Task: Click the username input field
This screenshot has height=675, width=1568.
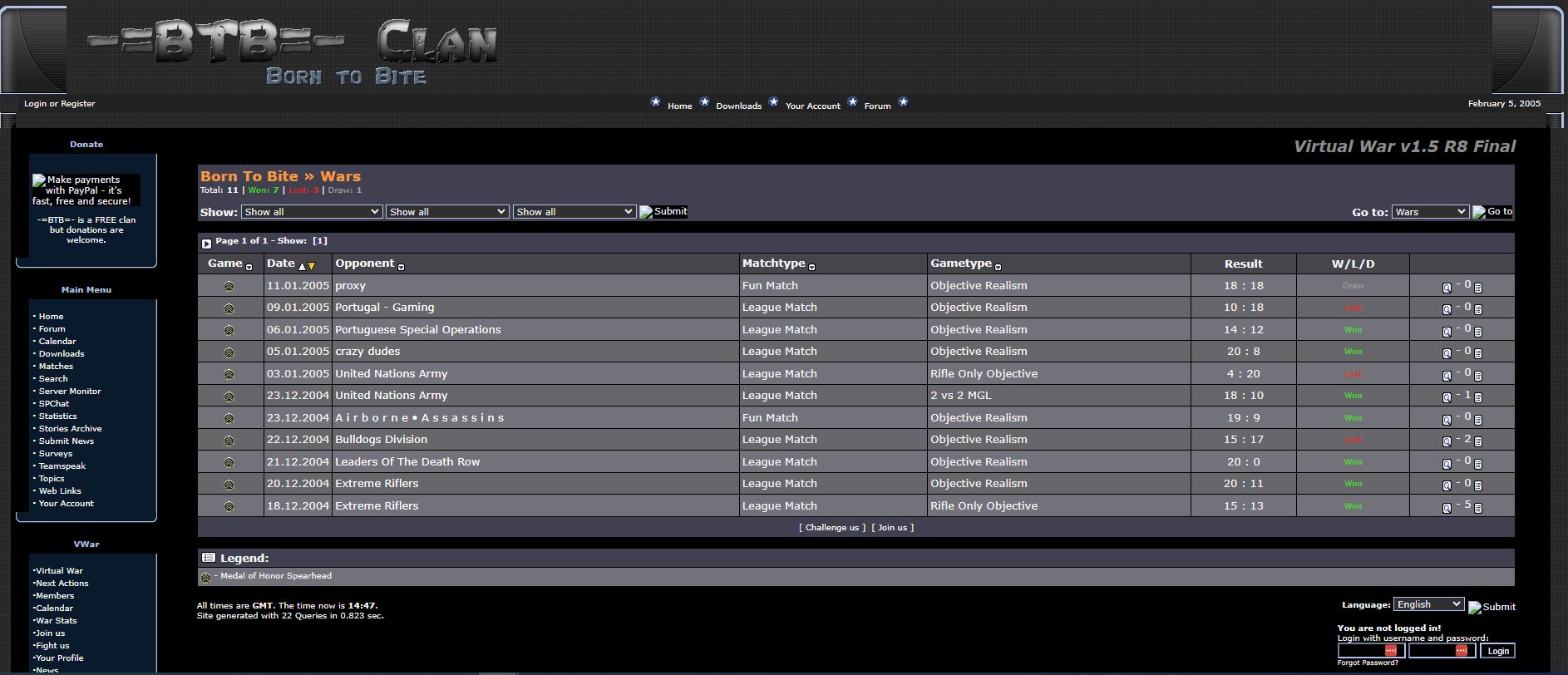Action: coord(1370,651)
